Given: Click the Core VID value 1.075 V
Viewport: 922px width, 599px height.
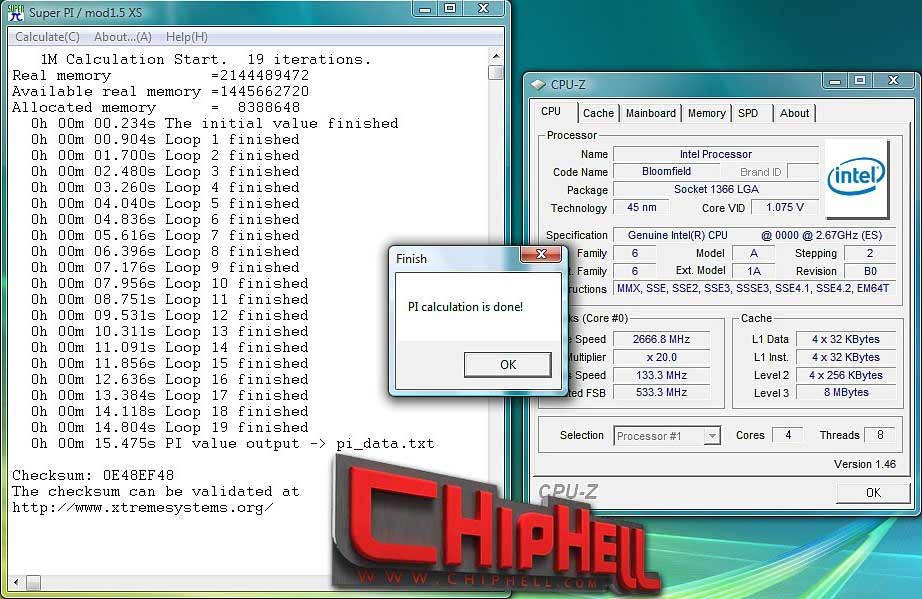Looking at the screenshot, I should coord(785,208).
